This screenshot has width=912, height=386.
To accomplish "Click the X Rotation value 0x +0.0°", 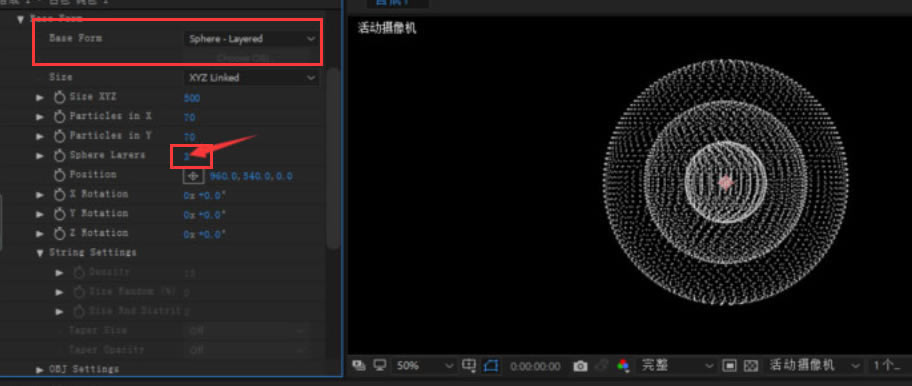I will tap(204, 195).
